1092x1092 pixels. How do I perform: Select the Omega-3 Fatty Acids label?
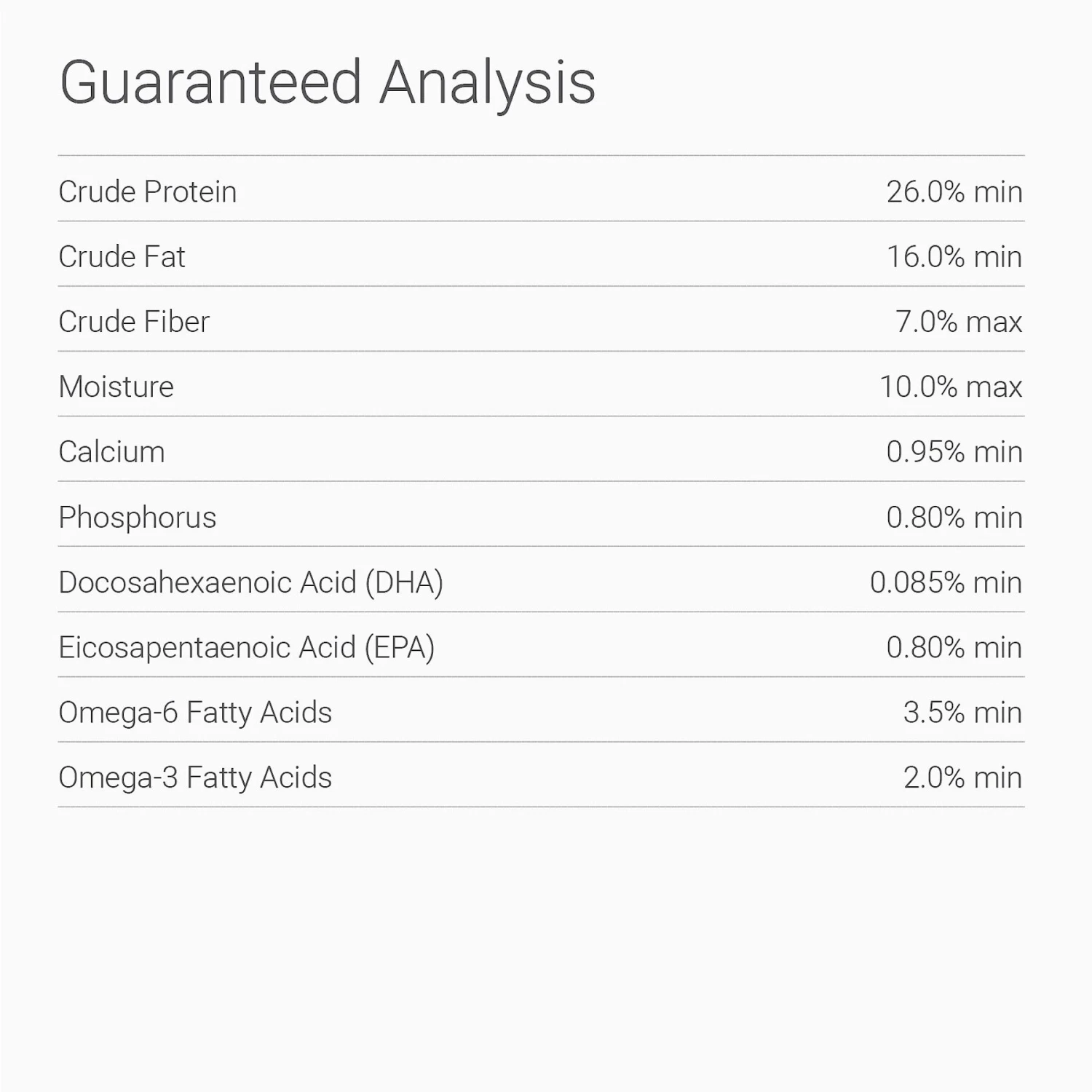195,778
